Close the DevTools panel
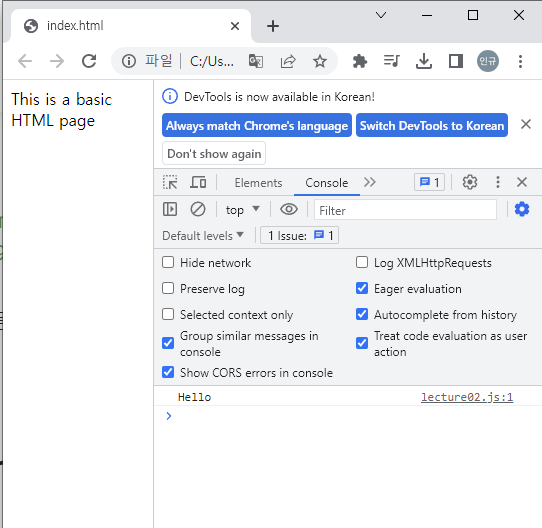Viewport: 542px width, 528px height. click(x=522, y=182)
